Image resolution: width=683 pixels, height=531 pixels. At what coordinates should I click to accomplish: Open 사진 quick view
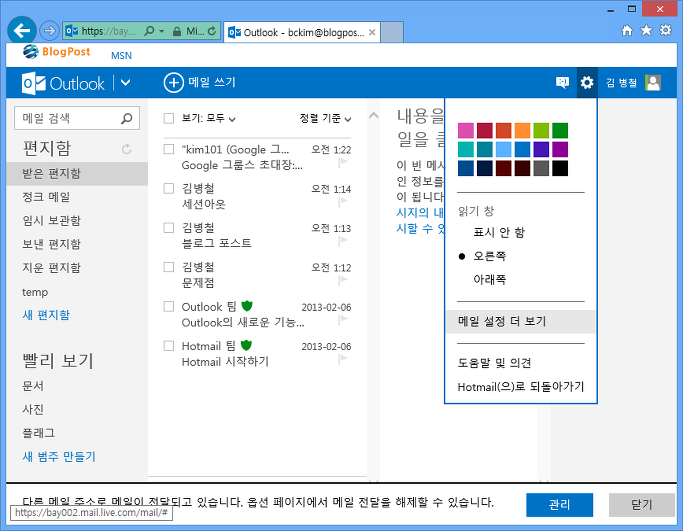(33, 409)
